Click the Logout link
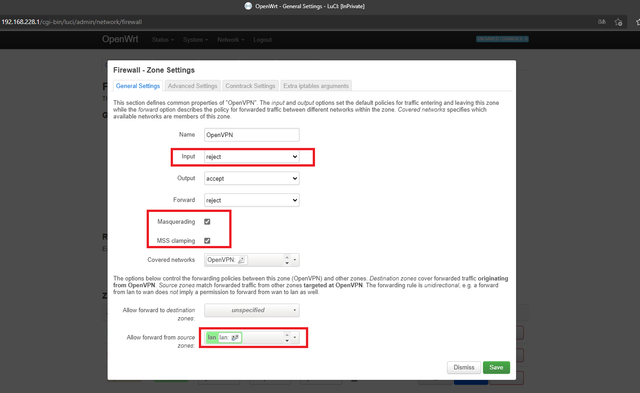This screenshot has width=640, height=393. pos(262,40)
